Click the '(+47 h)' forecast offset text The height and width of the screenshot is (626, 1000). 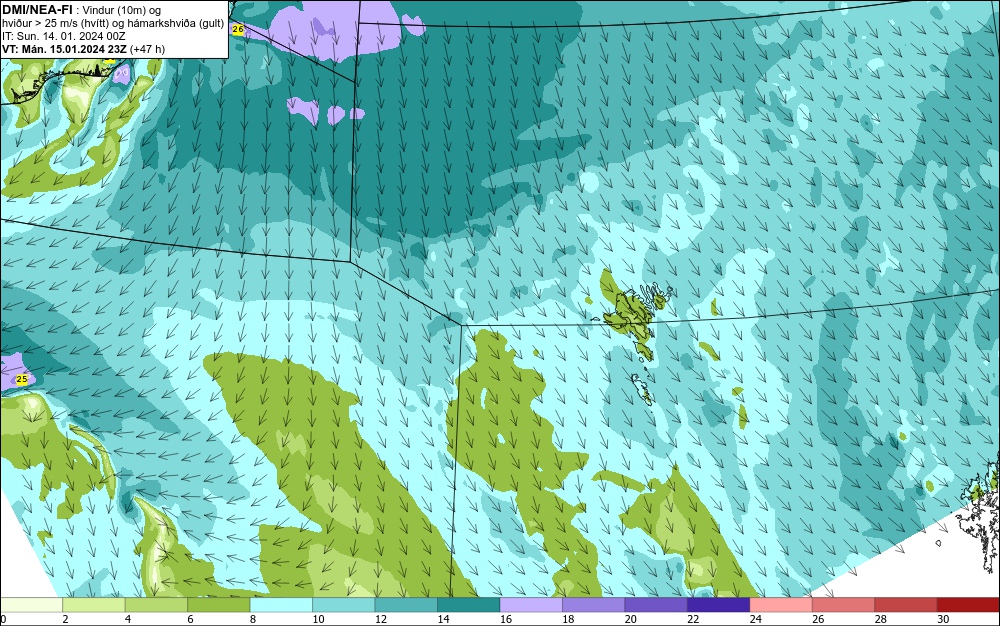click(147, 49)
